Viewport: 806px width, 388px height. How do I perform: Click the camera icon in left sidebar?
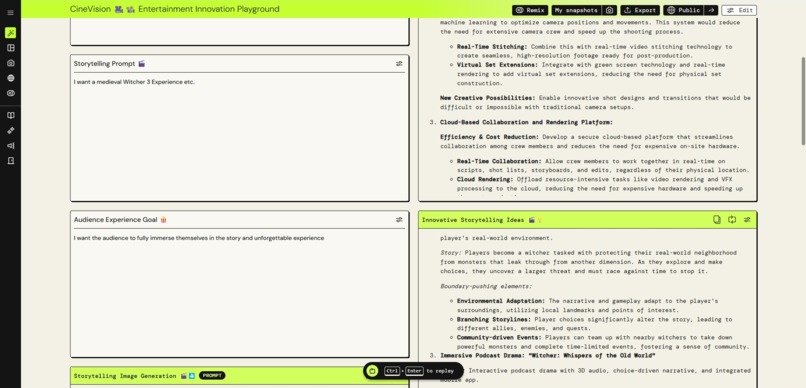10,63
